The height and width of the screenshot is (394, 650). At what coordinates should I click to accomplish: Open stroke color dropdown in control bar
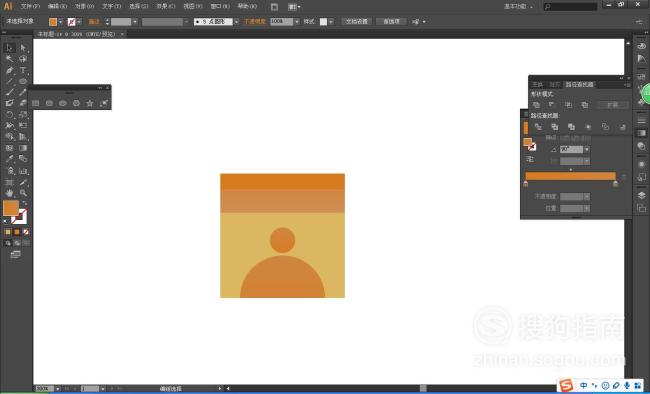[79, 22]
